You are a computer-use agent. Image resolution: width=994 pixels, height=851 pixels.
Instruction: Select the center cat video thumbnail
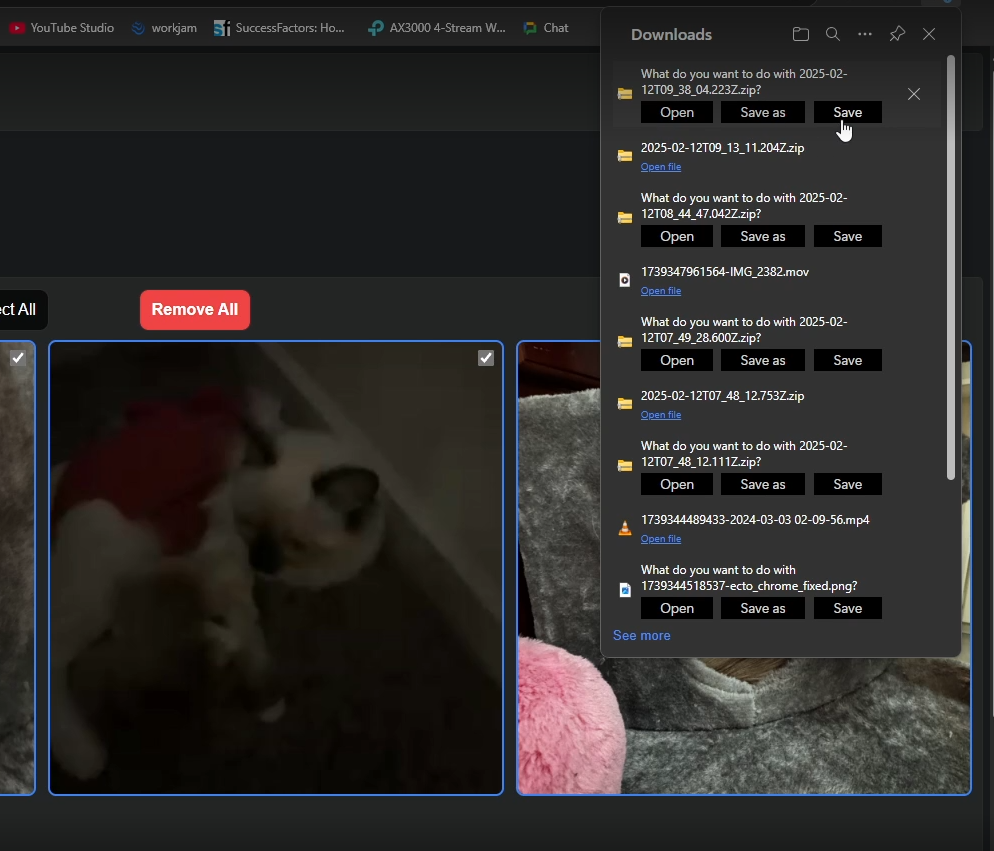pos(275,570)
